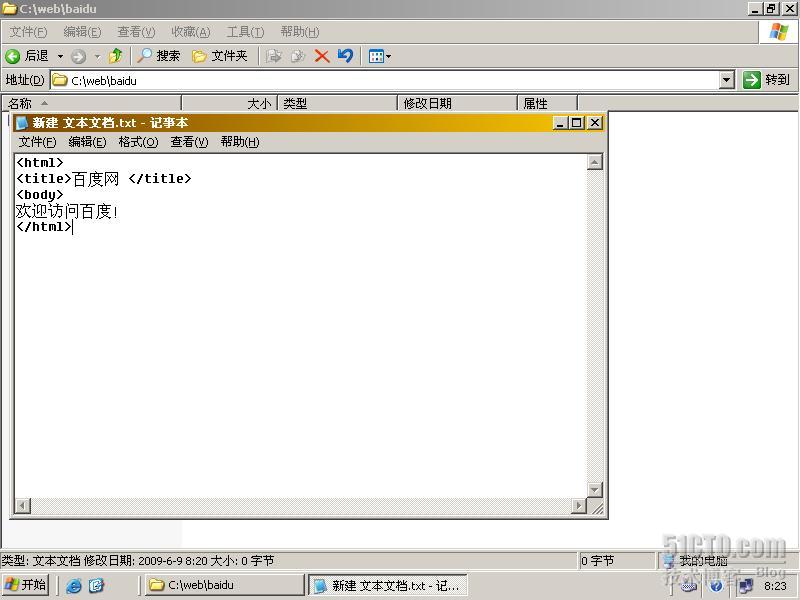
Task: Launch Internet Explorer from quick launch
Action: pos(73,586)
